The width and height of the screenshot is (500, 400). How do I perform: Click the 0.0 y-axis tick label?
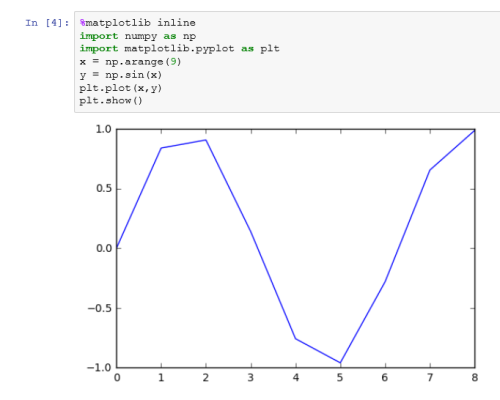tap(104, 248)
